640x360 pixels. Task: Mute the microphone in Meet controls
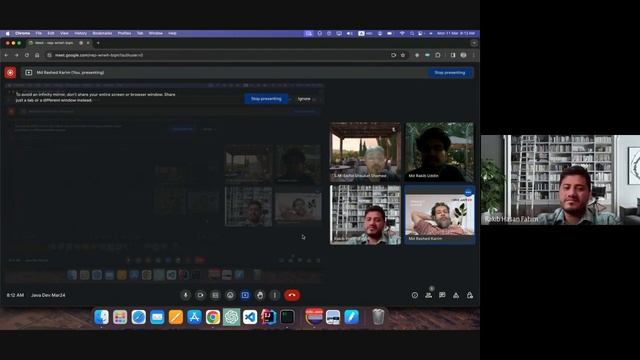(x=185, y=295)
